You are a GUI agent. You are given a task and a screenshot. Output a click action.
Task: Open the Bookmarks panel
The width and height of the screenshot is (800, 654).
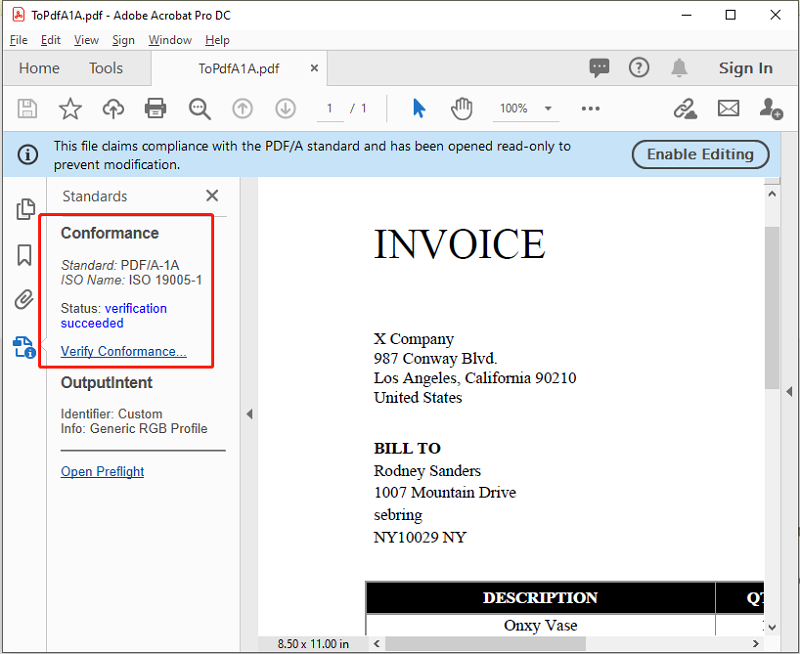point(23,255)
